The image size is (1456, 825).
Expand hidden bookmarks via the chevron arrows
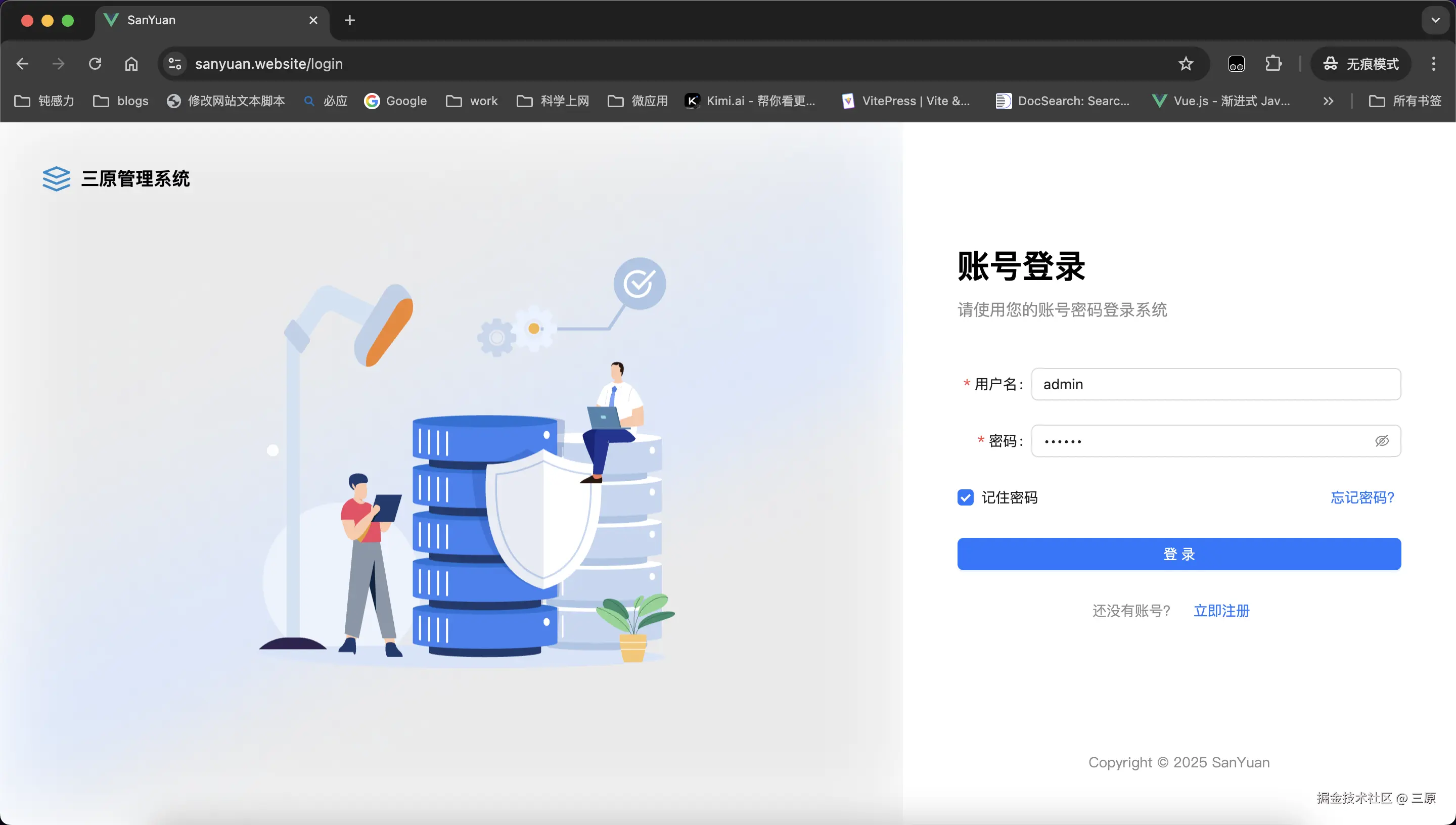(x=1328, y=100)
